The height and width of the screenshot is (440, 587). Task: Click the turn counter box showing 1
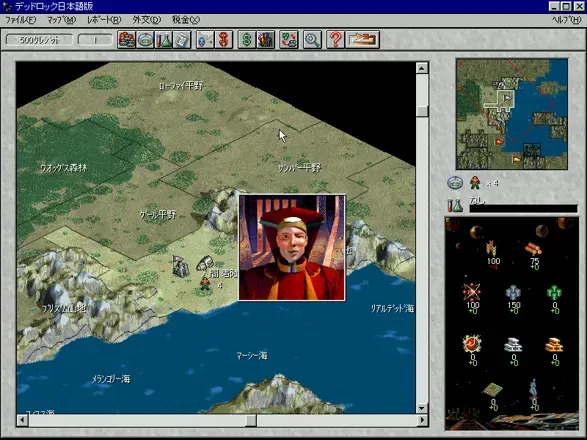[95, 40]
